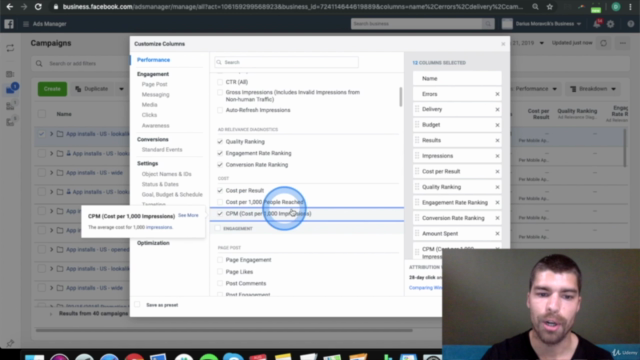Open the business account dropdown
Viewport: 640px width, 360px height.
(x=542, y=24)
